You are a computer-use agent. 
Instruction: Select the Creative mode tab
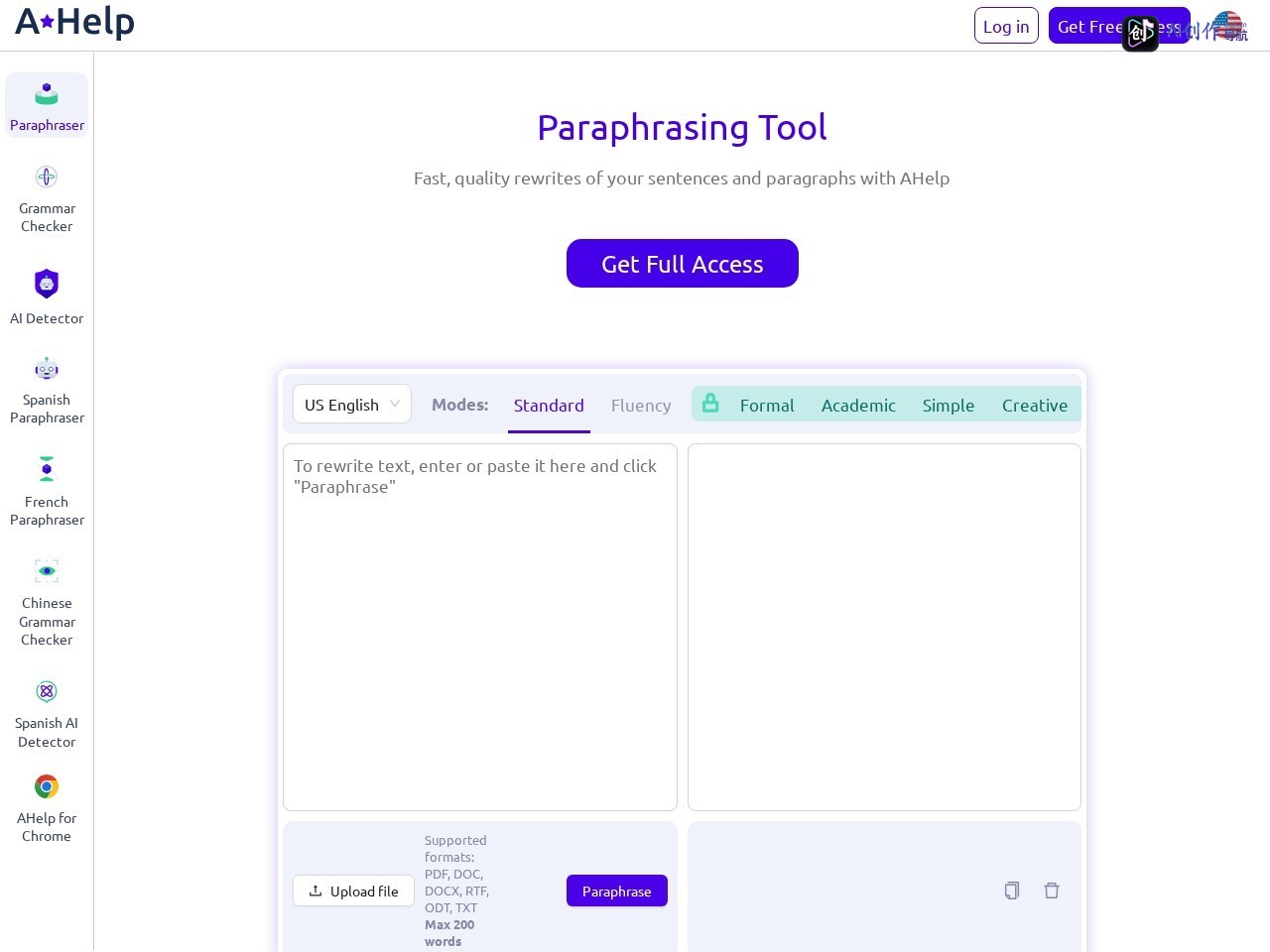(1035, 405)
